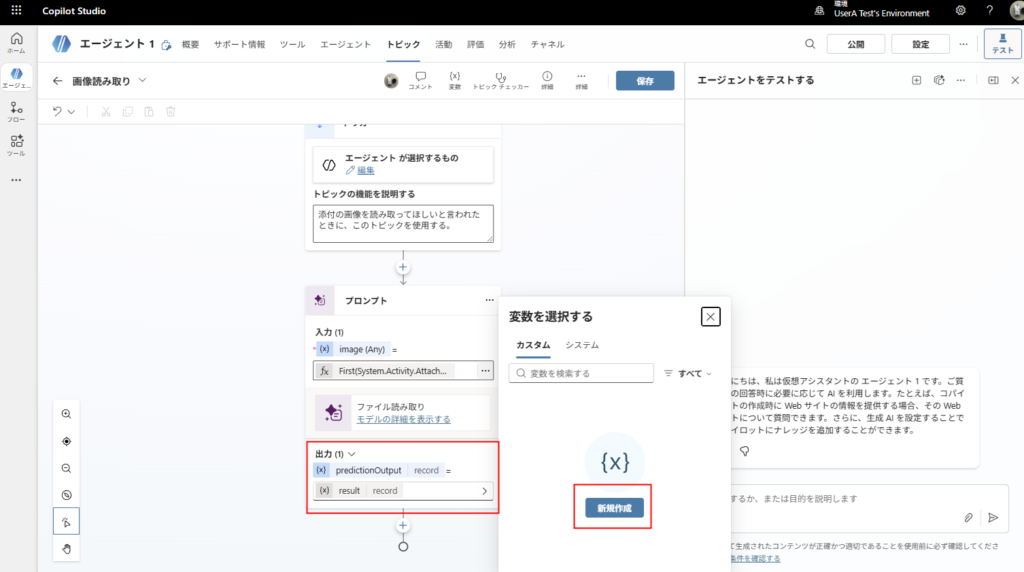The image size is (1024, 572).
Task: Click the 変数を検索する search field
Action: (x=581, y=373)
